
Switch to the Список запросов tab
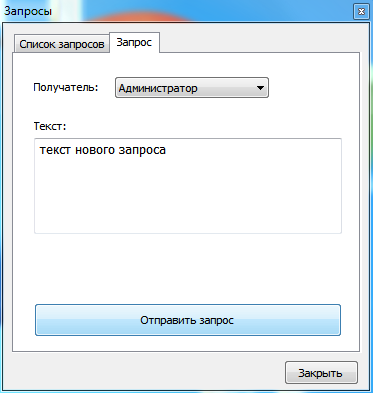(61, 44)
